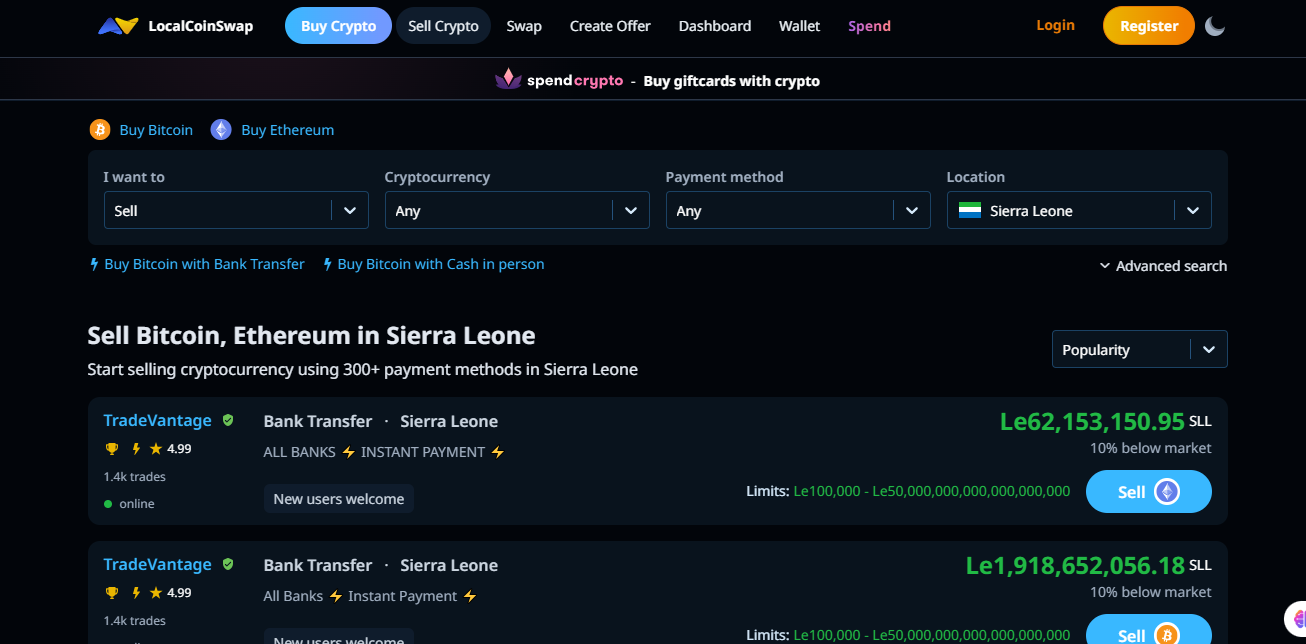Click Sell button on Le62,153,150.95 offer

[x=1149, y=492]
